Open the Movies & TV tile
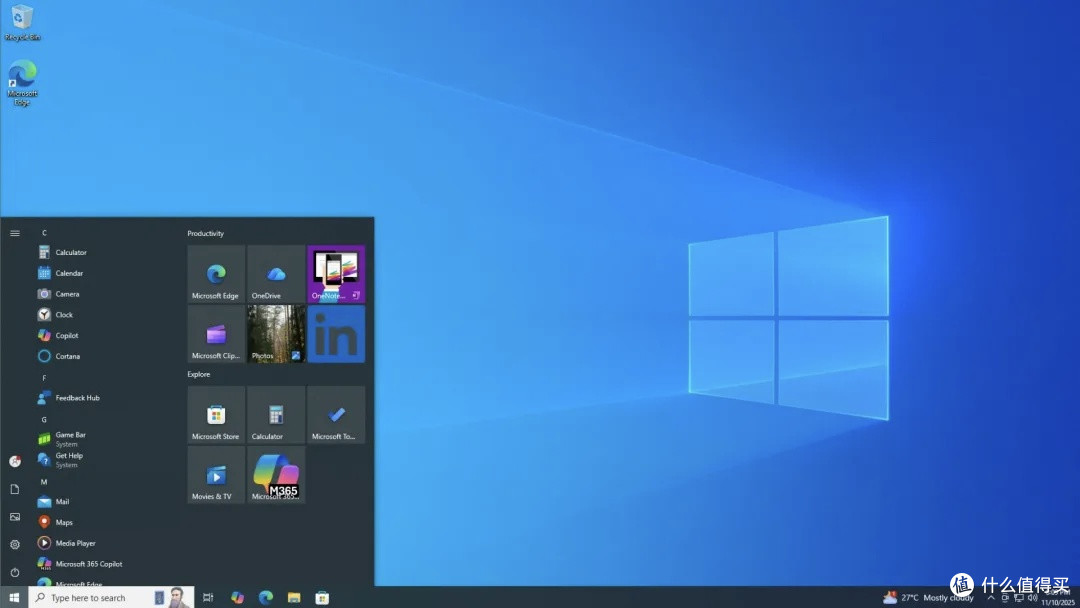The height and width of the screenshot is (608, 1080). (216, 474)
